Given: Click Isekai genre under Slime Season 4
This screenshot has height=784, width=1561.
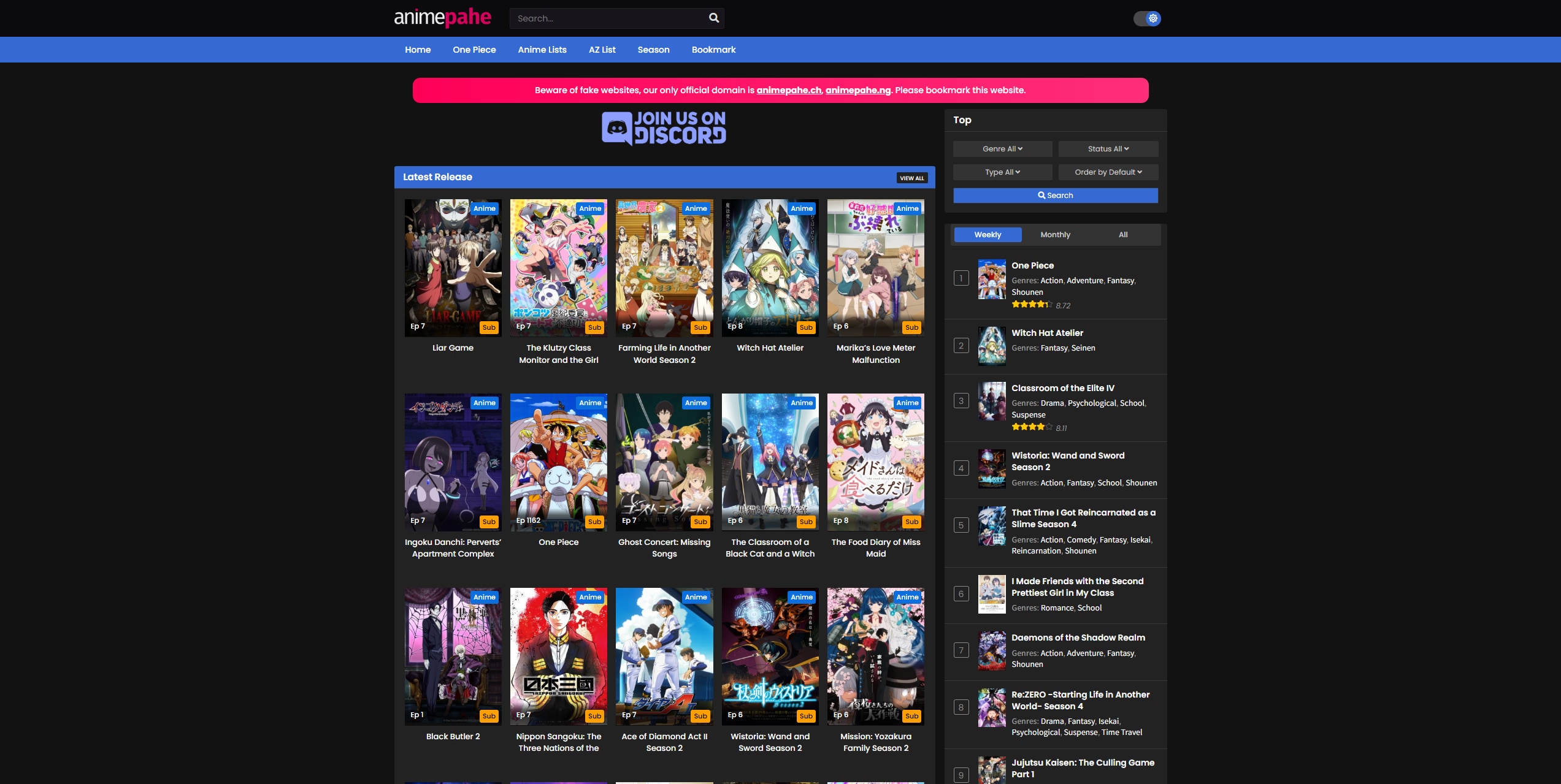Looking at the screenshot, I should pos(1140,540).
